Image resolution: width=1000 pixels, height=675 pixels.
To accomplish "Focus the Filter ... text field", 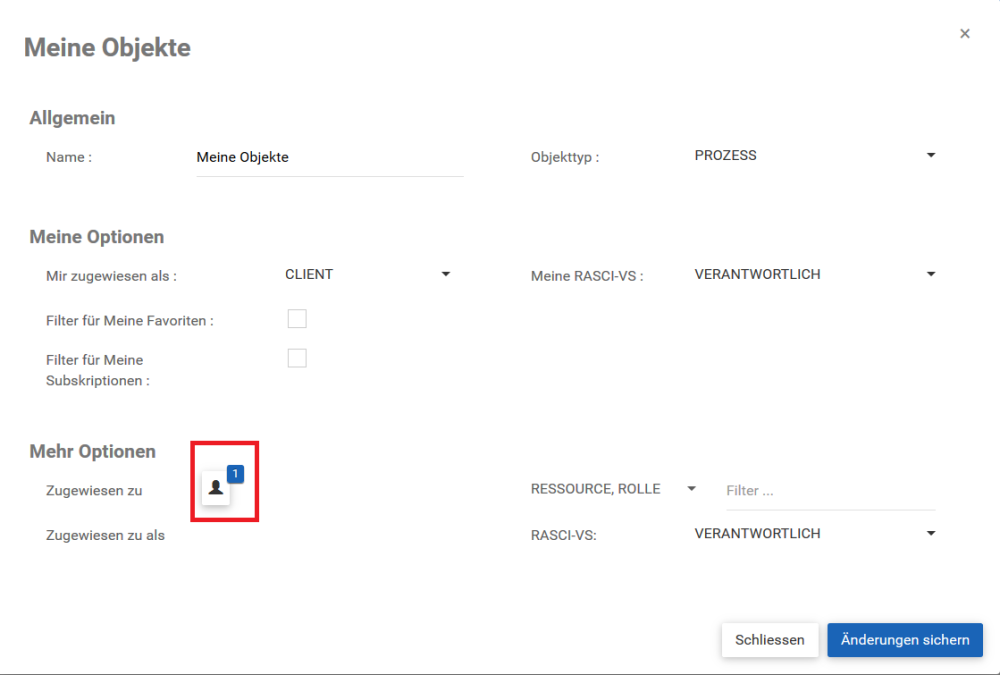I will coord(830,491).
